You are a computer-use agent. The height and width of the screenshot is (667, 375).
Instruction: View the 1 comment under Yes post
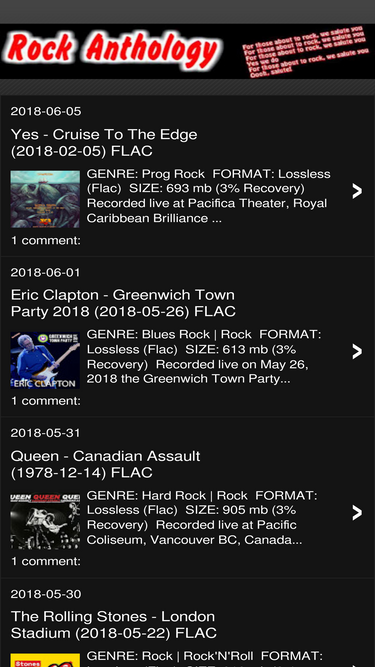click(x=45, y=240)
